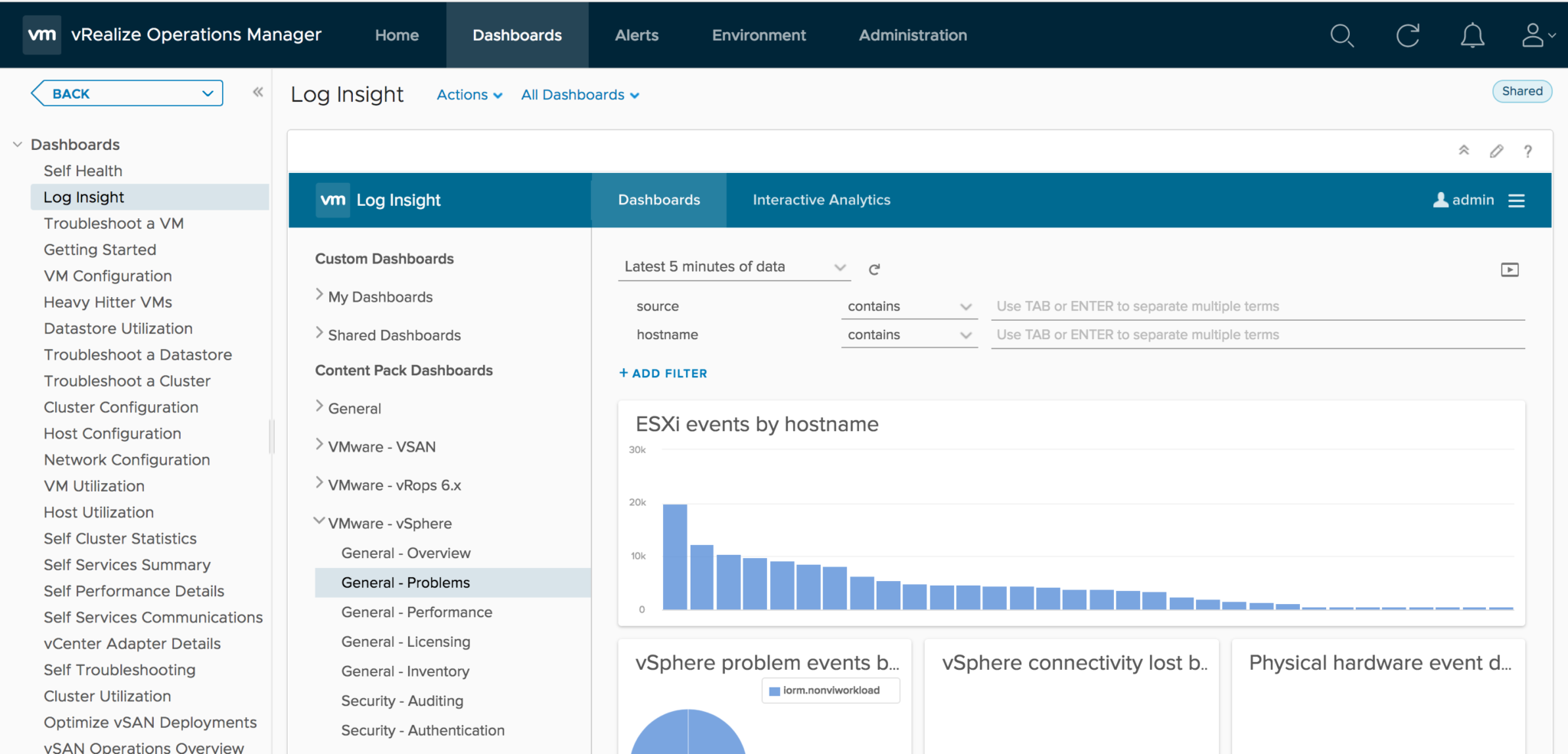Open General - Licensing dashboard
This screenshot has height=754, width=1568.
[406, 641]
